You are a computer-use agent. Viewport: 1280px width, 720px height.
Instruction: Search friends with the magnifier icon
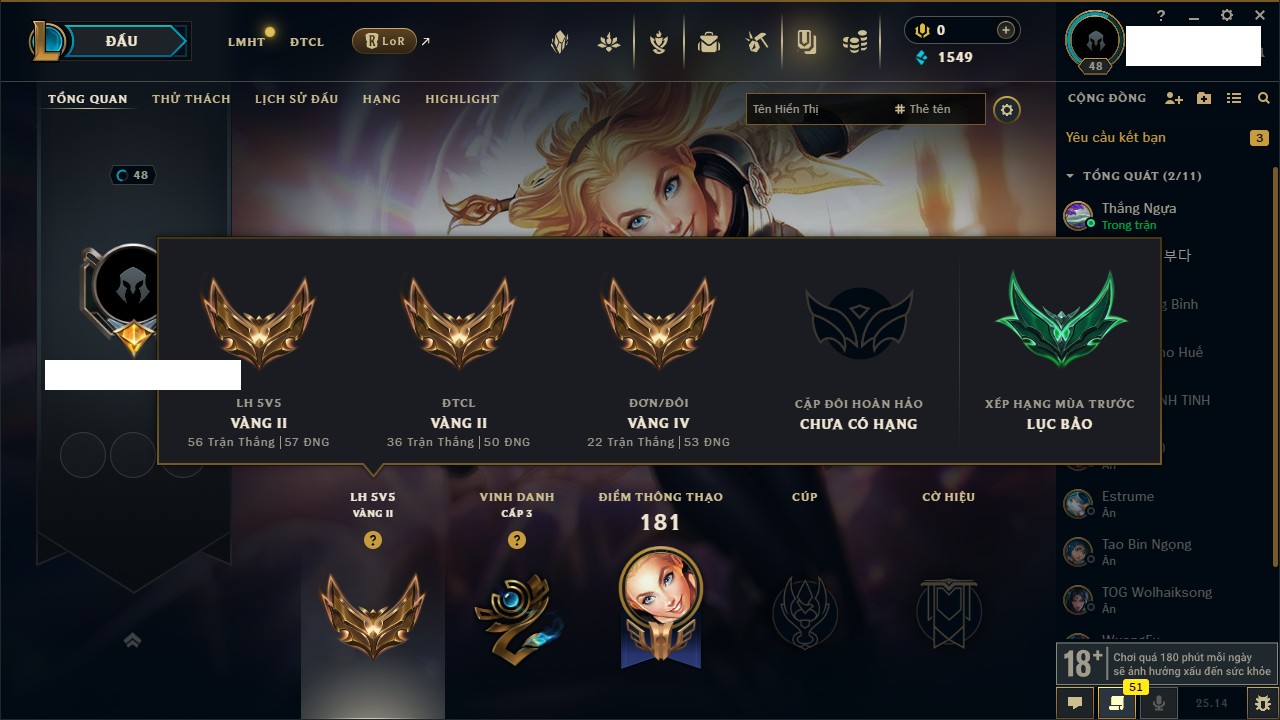coord(1264,98)
